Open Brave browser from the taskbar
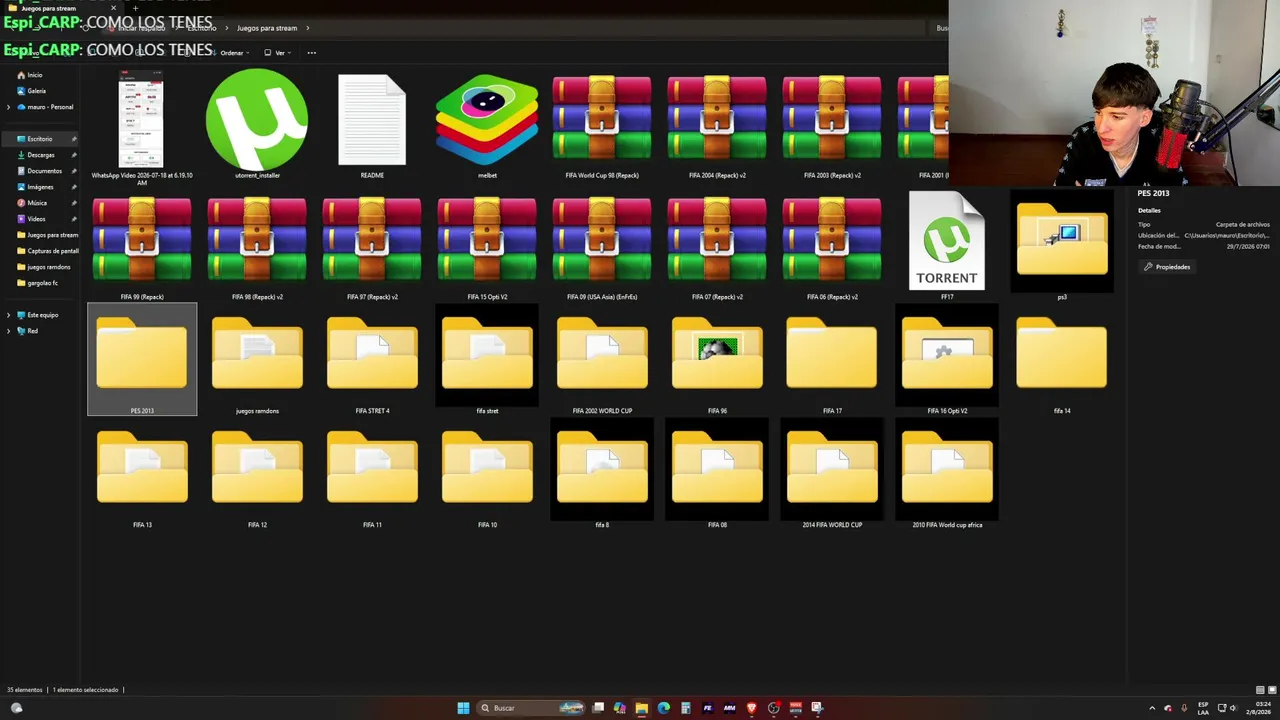The height and width of the screenshot is (720, 1280). tap(751, 708)
